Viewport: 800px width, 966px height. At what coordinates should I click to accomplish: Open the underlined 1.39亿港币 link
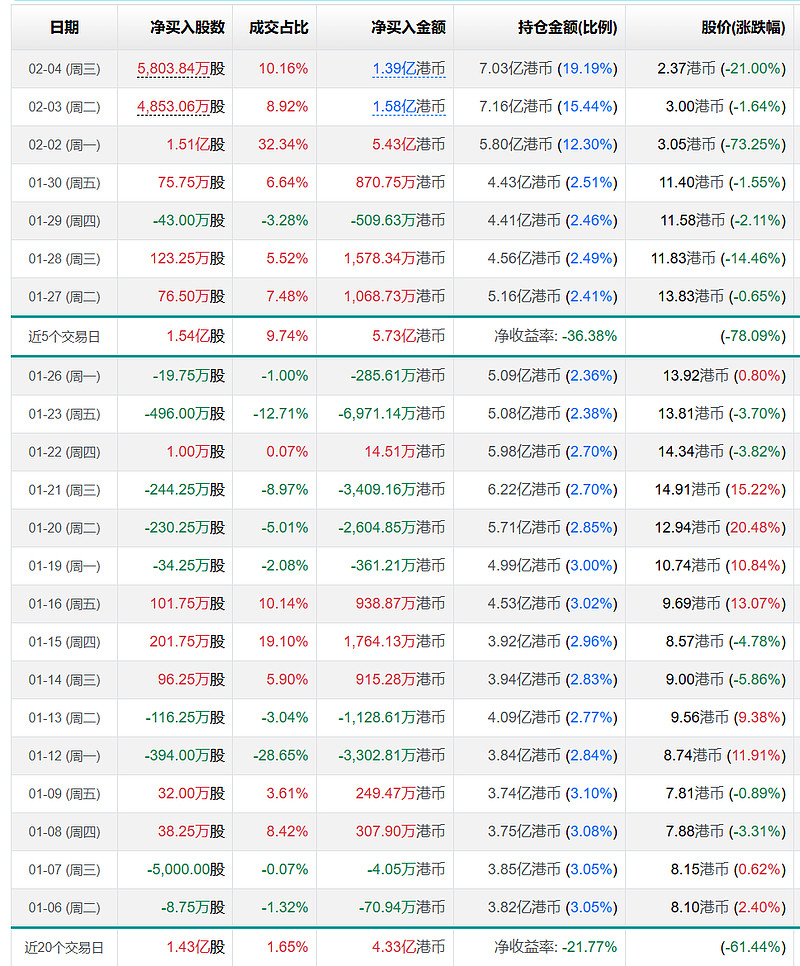coord(409,68)
